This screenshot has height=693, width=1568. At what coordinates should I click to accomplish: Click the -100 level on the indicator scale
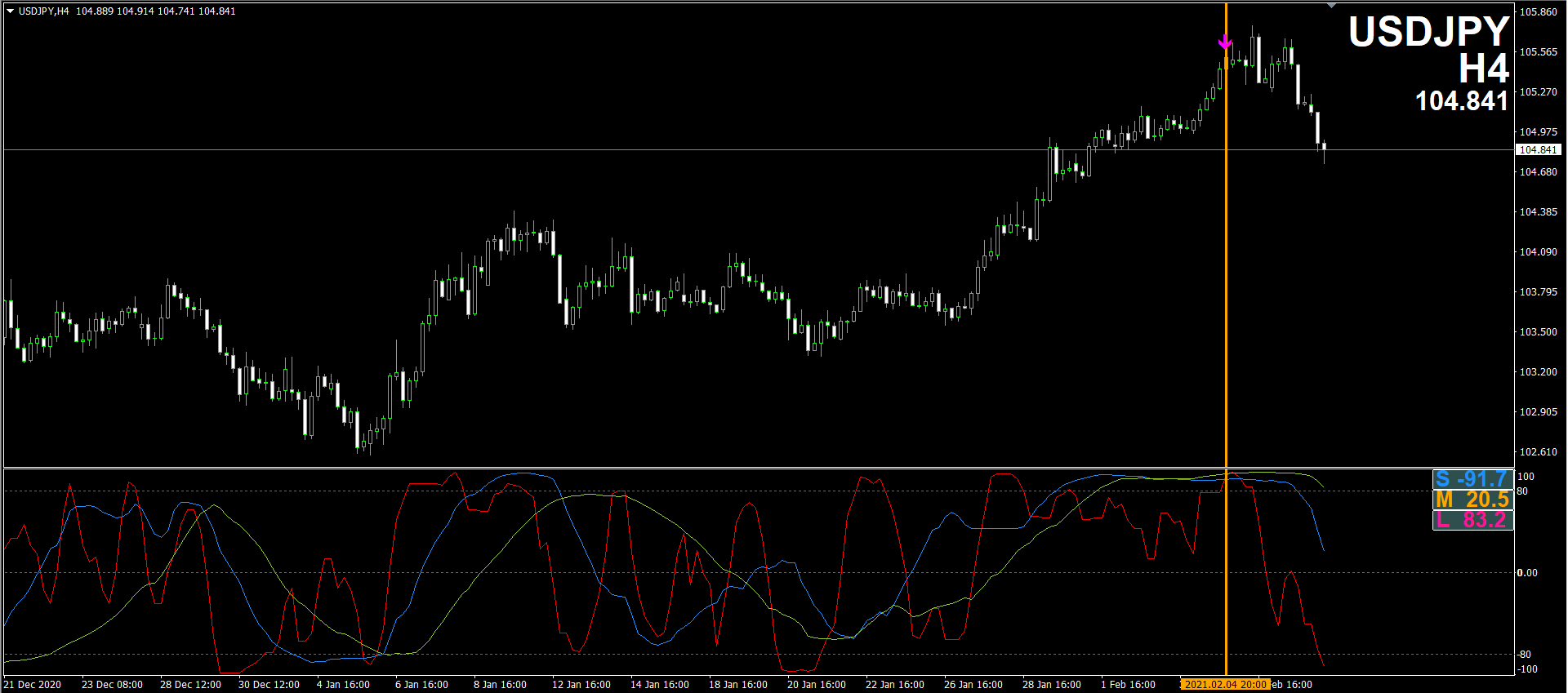(1527, 669)
